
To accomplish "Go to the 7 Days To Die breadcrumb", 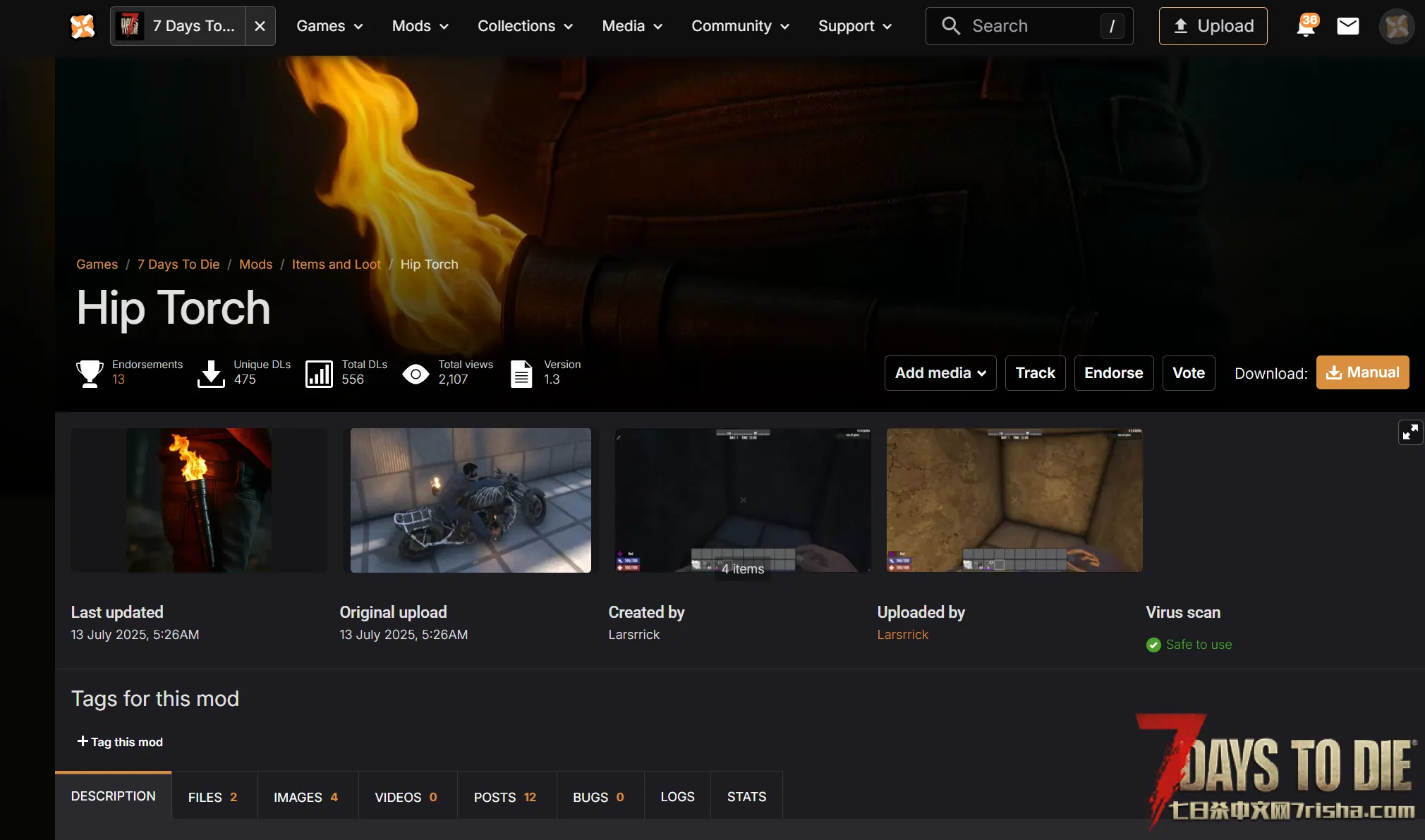I will click(x=178, y=264).
